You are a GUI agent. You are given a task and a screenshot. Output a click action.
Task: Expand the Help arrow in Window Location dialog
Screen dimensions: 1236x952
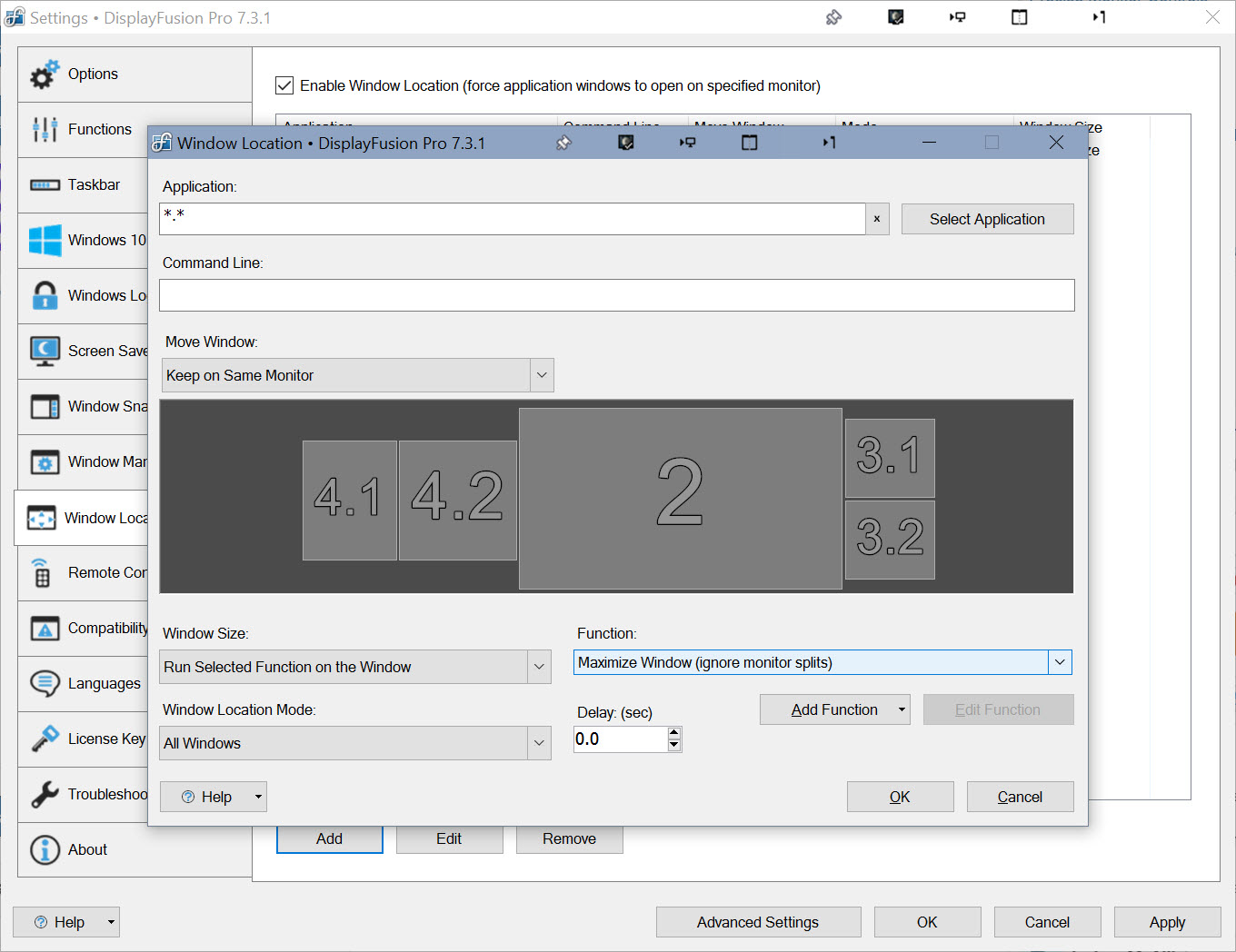pos(258,797)
